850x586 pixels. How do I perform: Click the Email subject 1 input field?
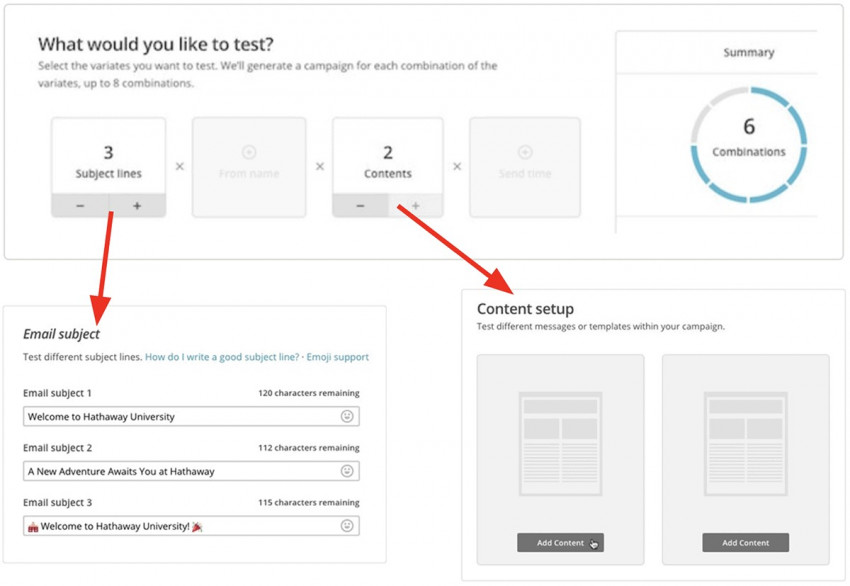coord(191,416)
